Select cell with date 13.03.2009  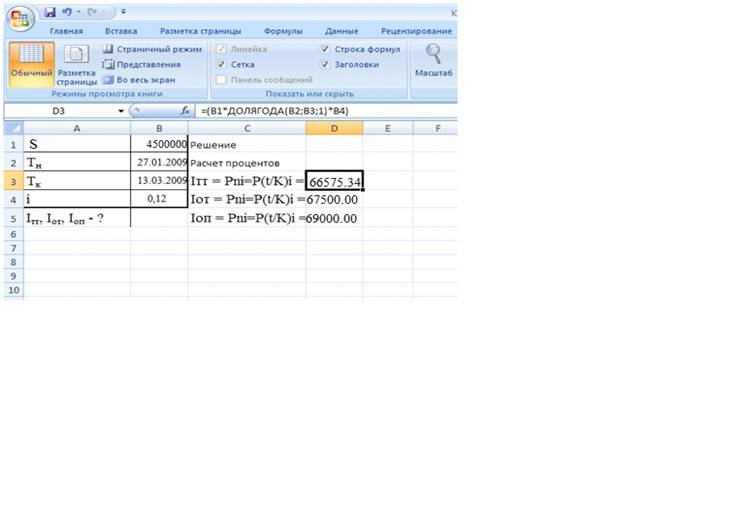point(159,181)
